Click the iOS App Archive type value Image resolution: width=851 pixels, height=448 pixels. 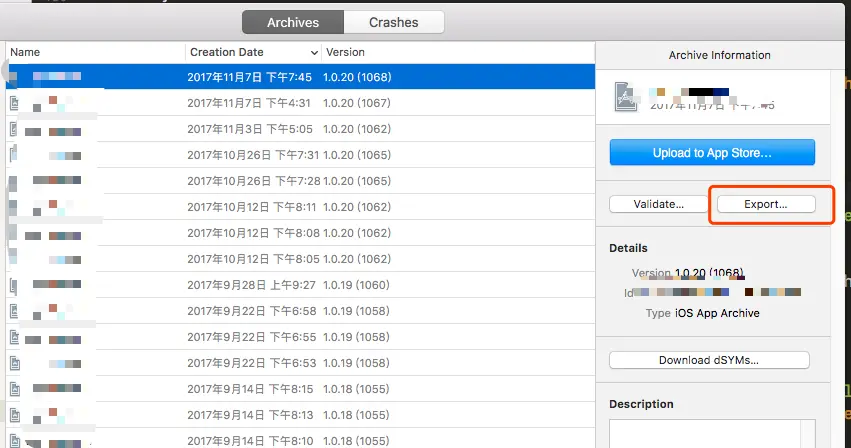pyautogui.click(x=717, y=313)
